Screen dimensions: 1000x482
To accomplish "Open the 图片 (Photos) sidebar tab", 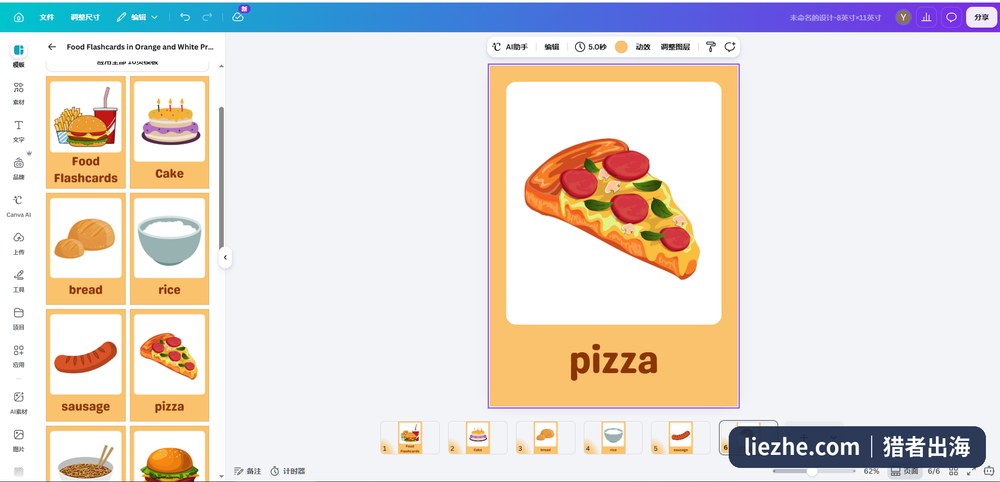I will 18,440.
